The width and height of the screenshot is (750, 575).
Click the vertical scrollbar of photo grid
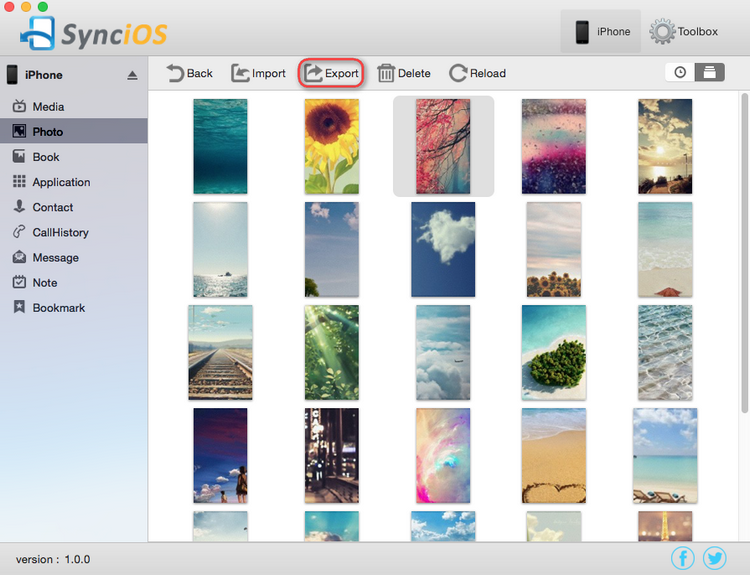(x=744, y=253)
